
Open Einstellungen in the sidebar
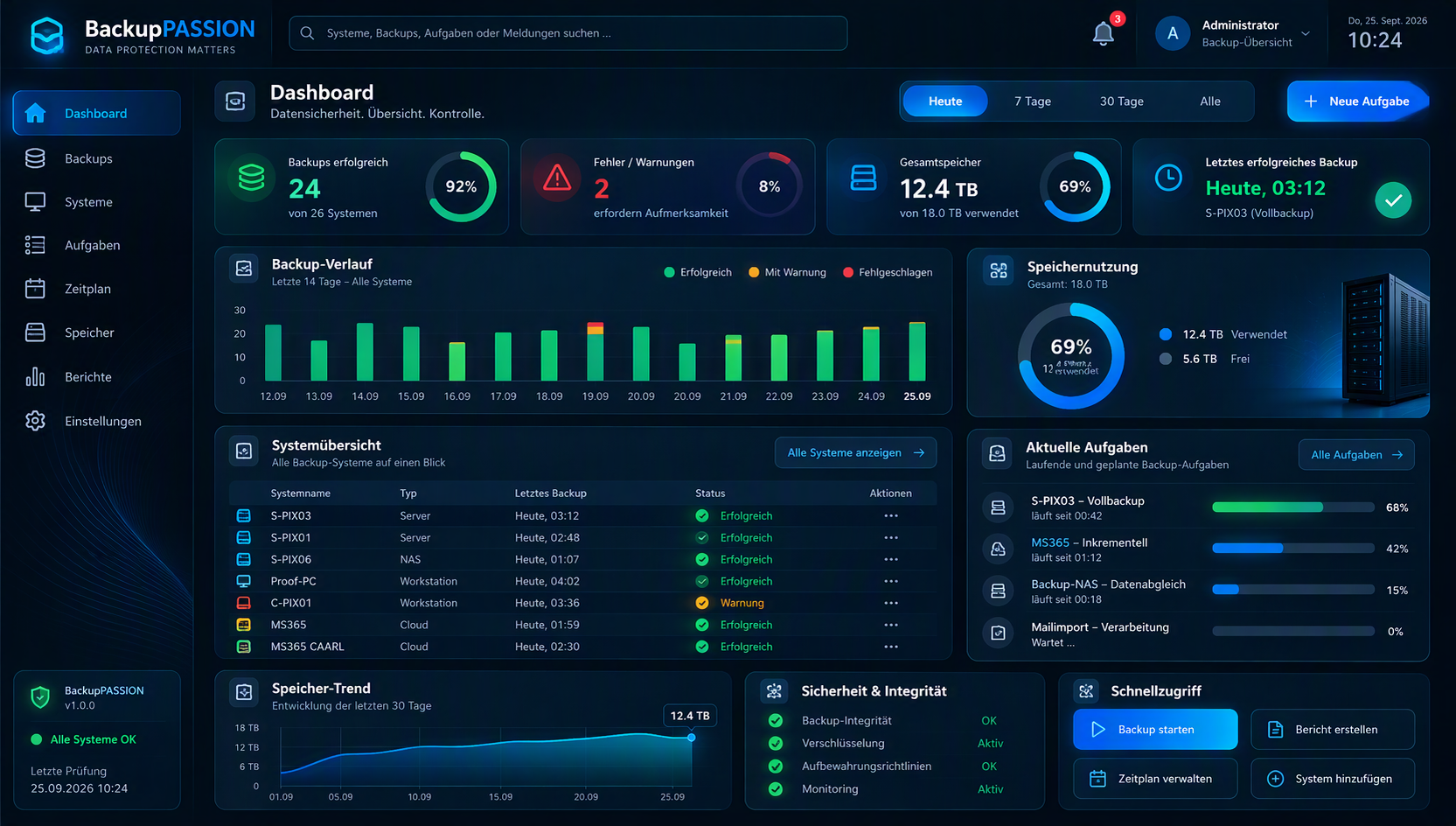[x=96, y=421]
